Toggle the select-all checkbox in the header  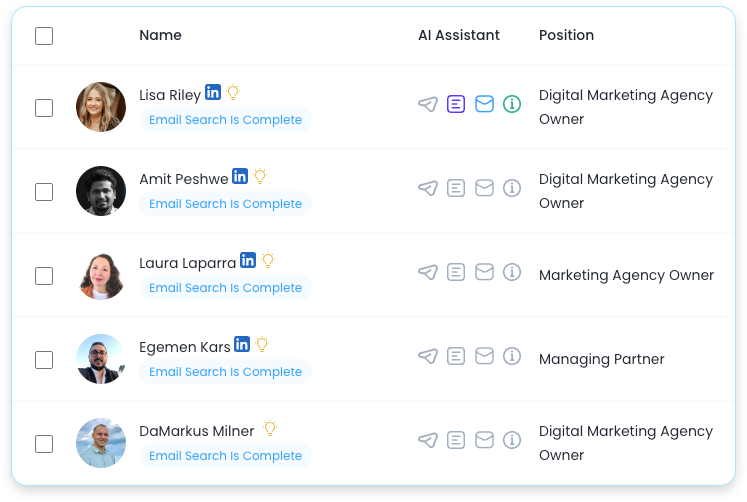pos(44,36)
